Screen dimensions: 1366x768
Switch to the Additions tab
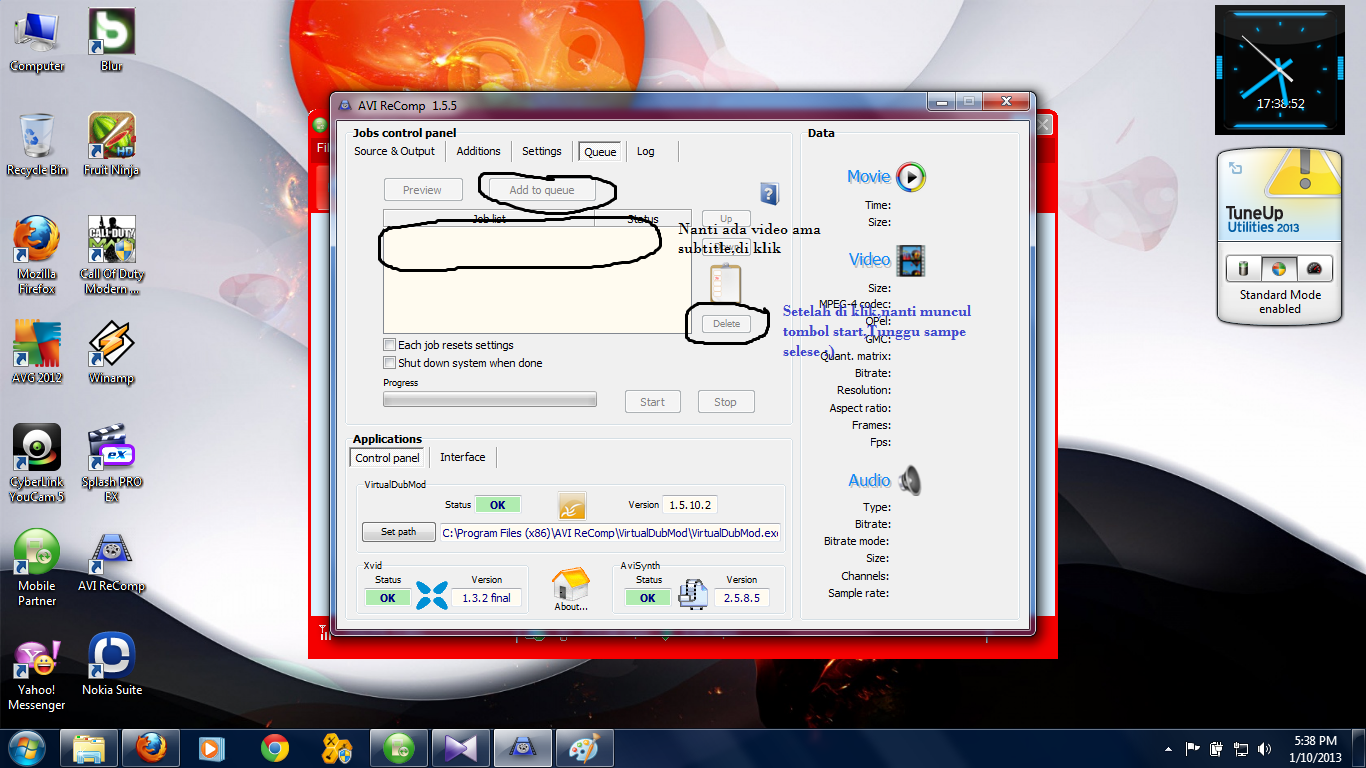click(478, 151)
